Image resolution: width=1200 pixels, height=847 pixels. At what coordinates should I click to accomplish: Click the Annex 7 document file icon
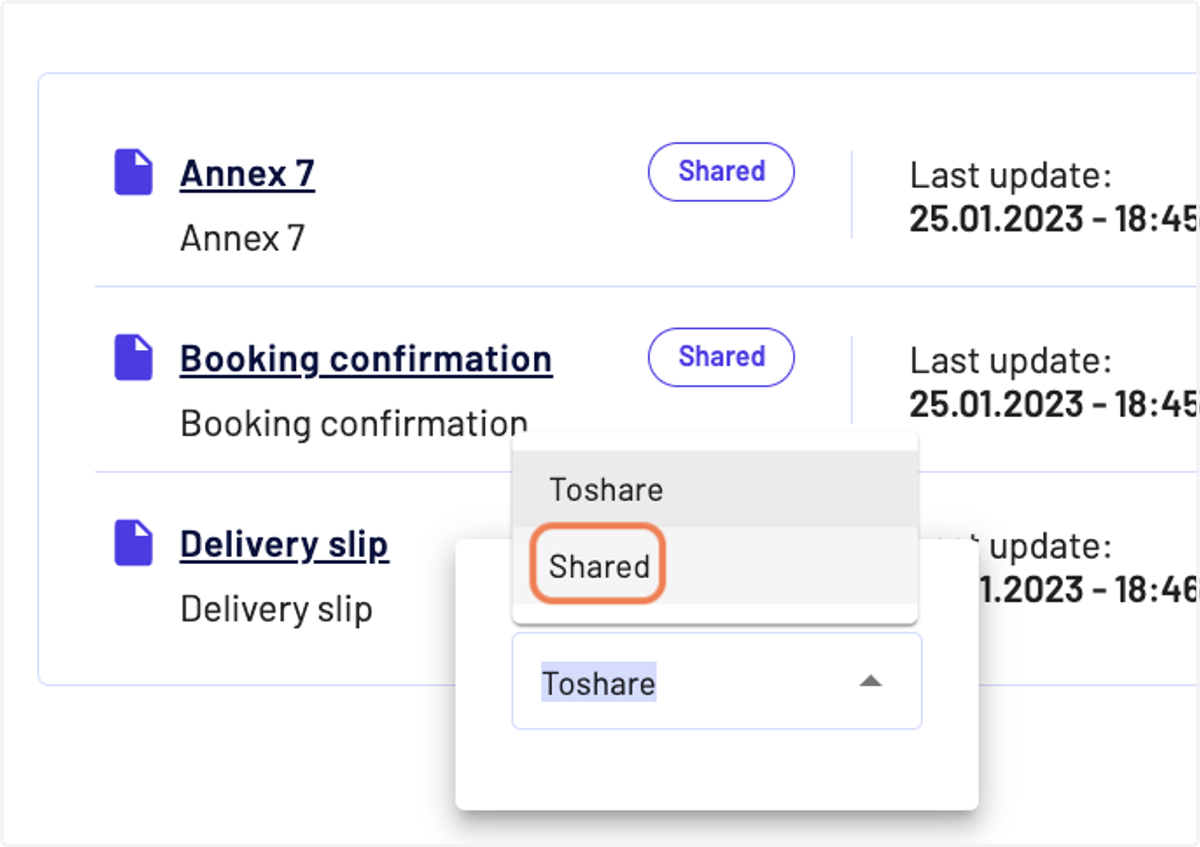[x=133, y=172]
